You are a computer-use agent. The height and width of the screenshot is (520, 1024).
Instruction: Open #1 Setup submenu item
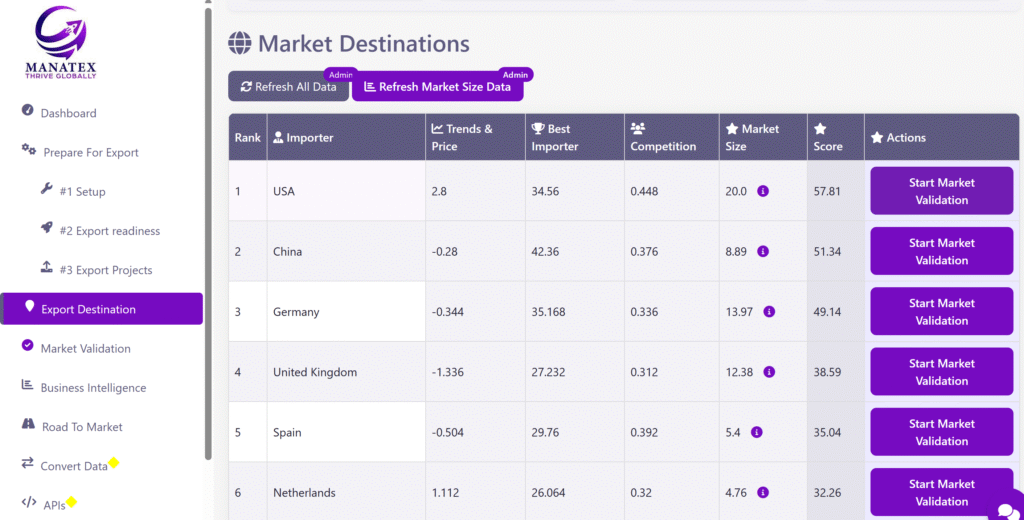coord(82,192)
